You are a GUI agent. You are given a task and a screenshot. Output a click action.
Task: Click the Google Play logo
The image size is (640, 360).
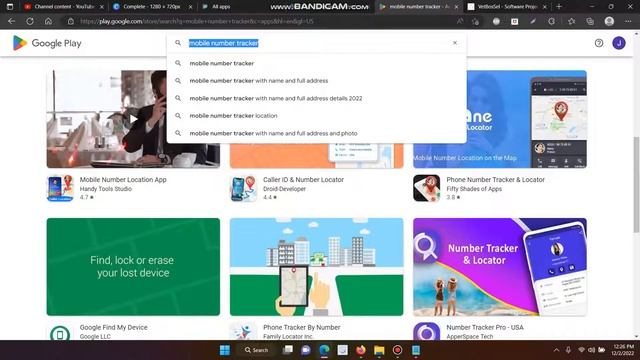47,43
